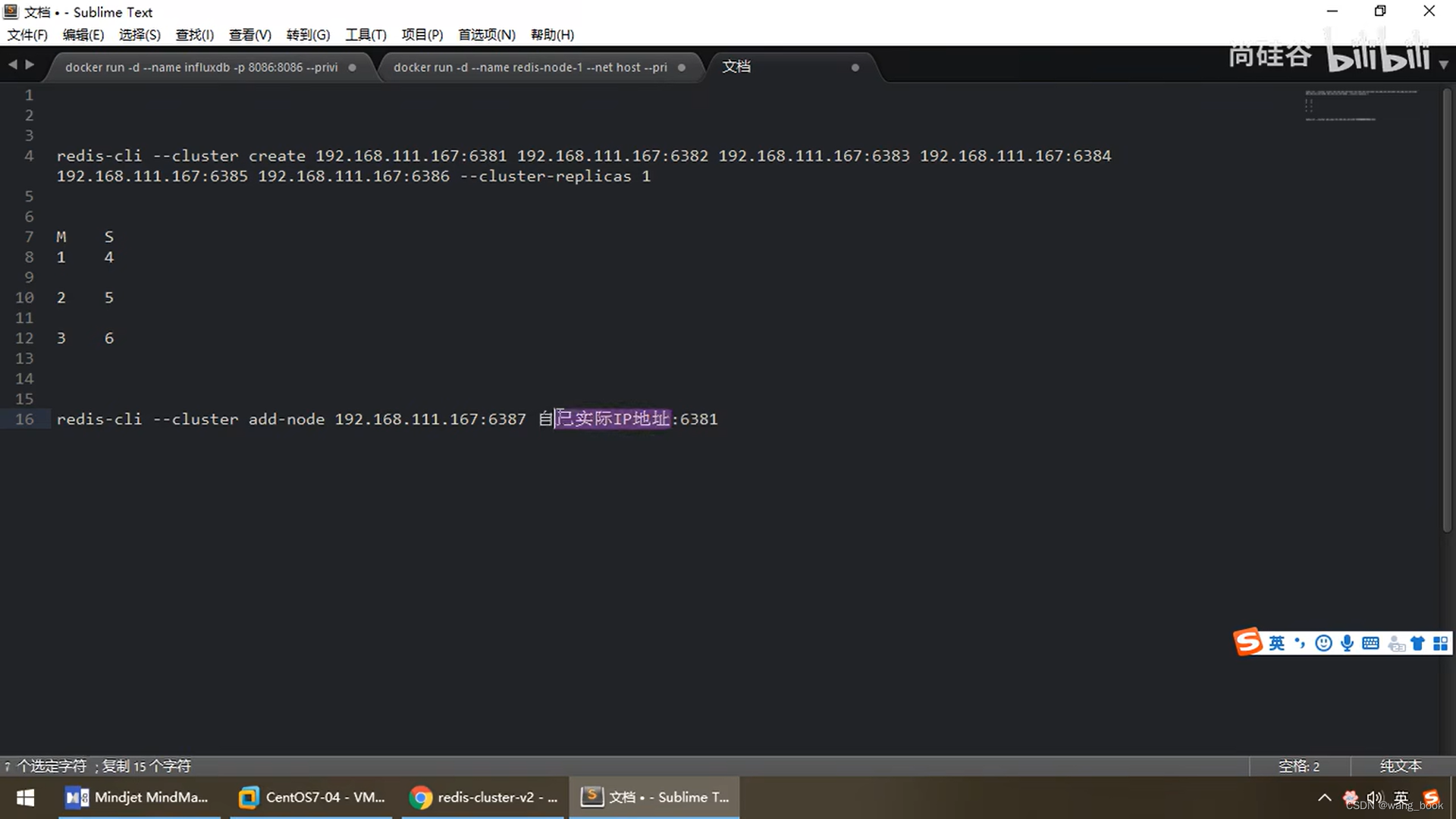The width and height of the screenshot is (1456, 819).
Task: Open the 空格: 2 indentation selector
Action: coord(1298,766)
